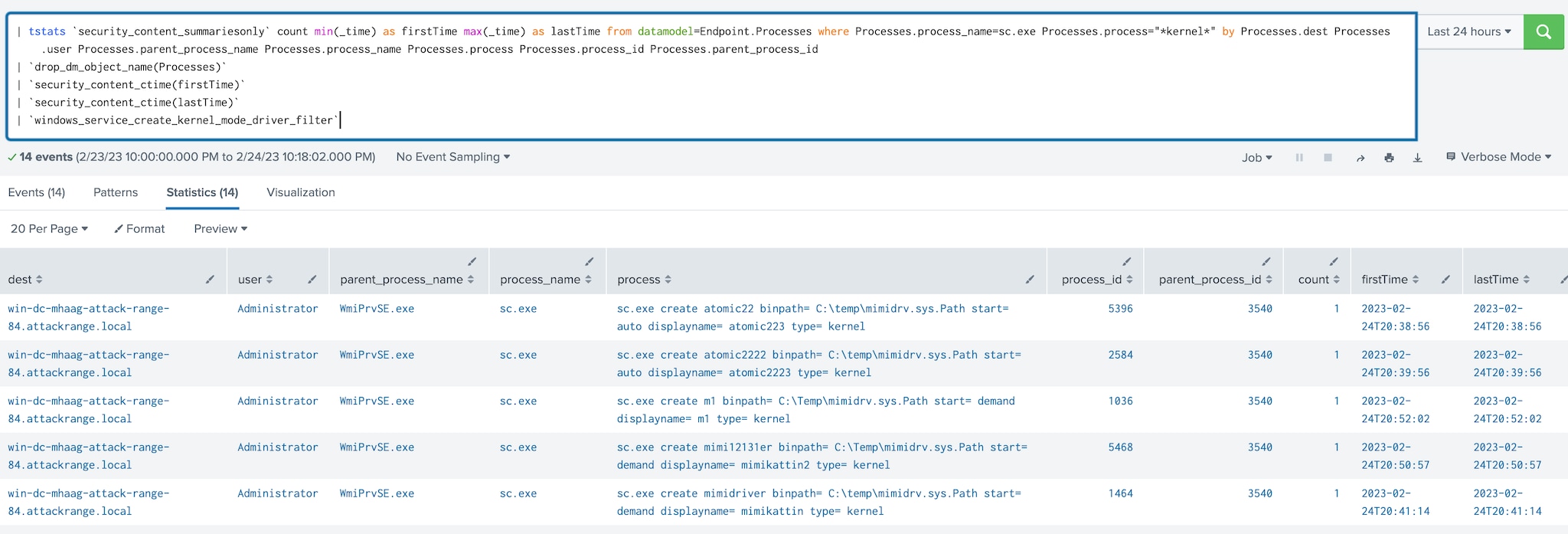Toggle sort on process_id column
Screen dimensions: 1568x534
click(x=1096, y=280)
